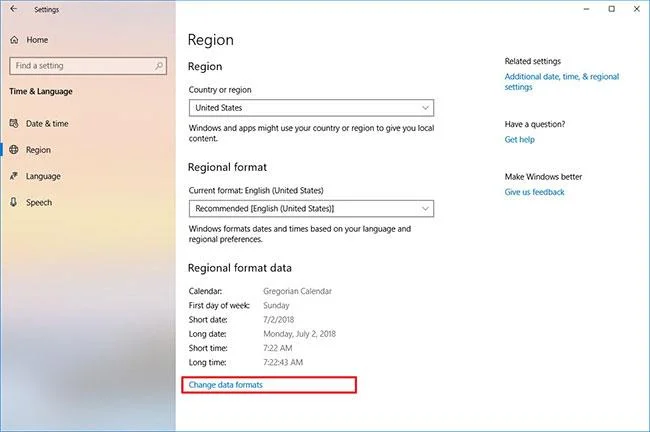This screenshot has width=650, height=432.
Task: Focus the Find a setting box
Action: click(88, 66)
